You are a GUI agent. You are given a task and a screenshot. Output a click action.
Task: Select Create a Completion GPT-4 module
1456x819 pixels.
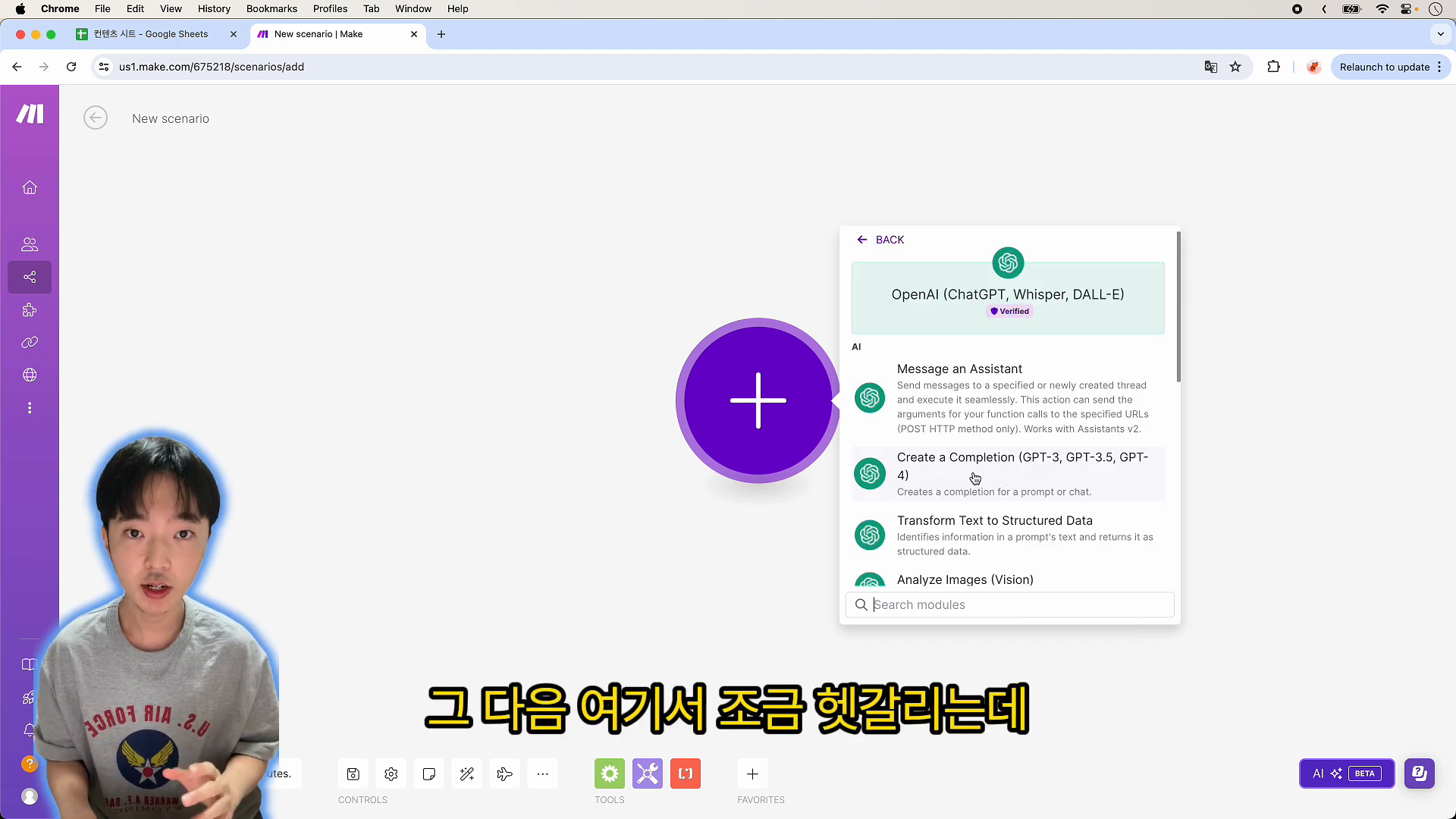[x=1008, y=473]
